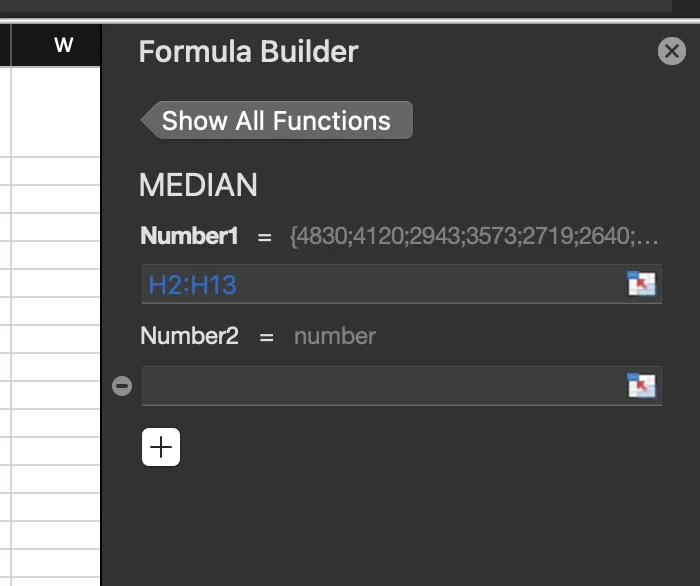
Task: Click the Formula Builder title
Action: pyautogui.click(x=248, y=52)
